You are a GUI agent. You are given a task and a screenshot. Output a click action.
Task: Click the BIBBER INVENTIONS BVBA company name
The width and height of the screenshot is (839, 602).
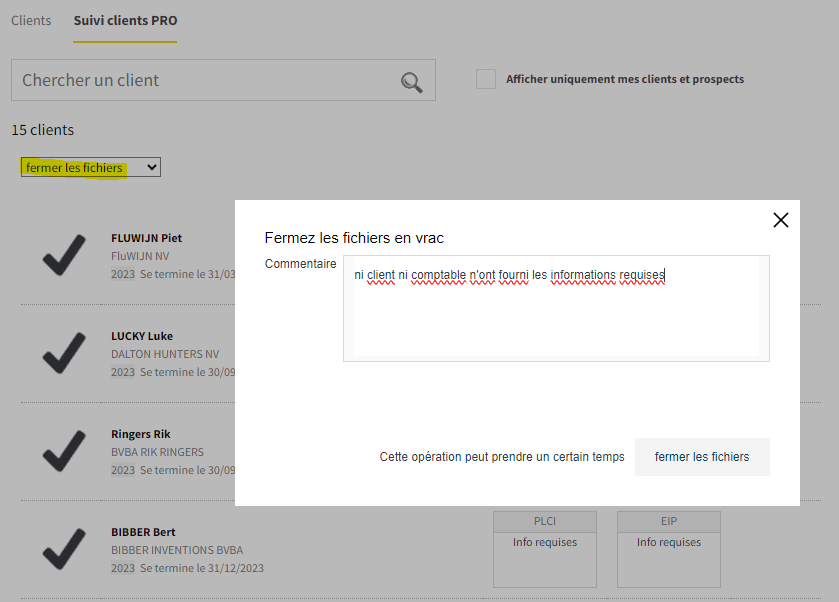tap(177, 550)
